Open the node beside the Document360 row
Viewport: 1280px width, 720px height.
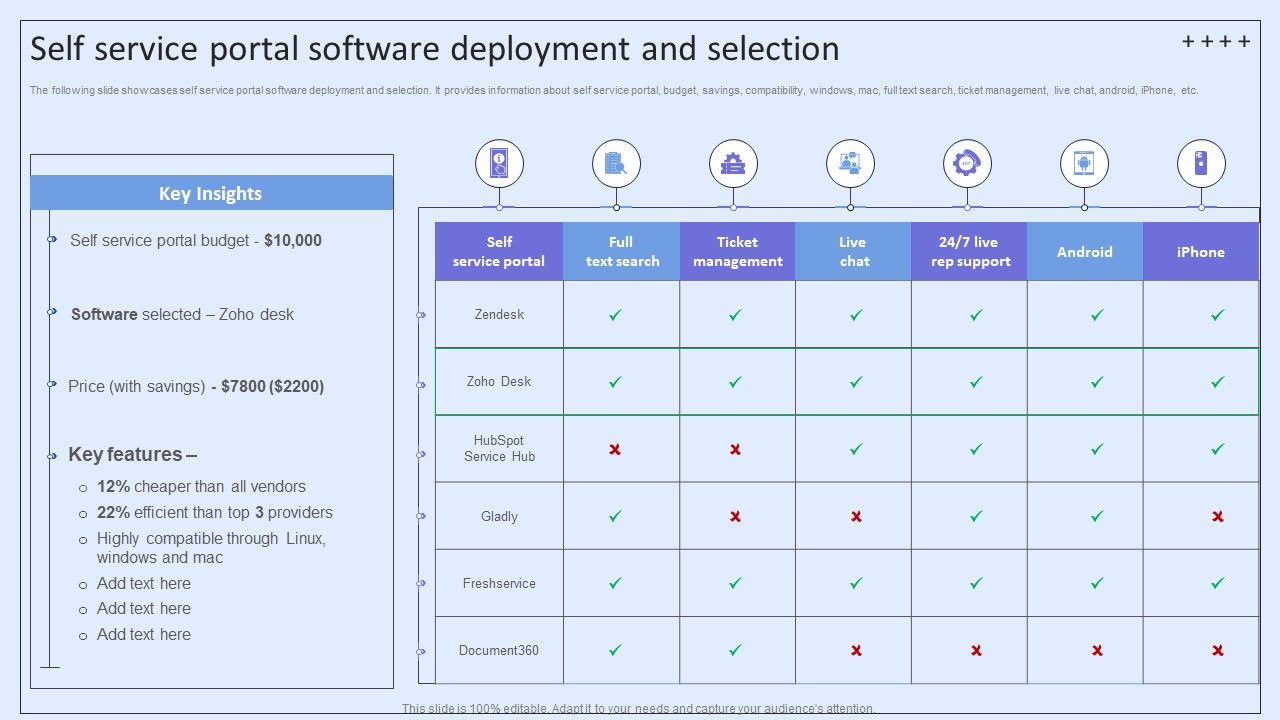pyautogui.click(x=418, y=650)
